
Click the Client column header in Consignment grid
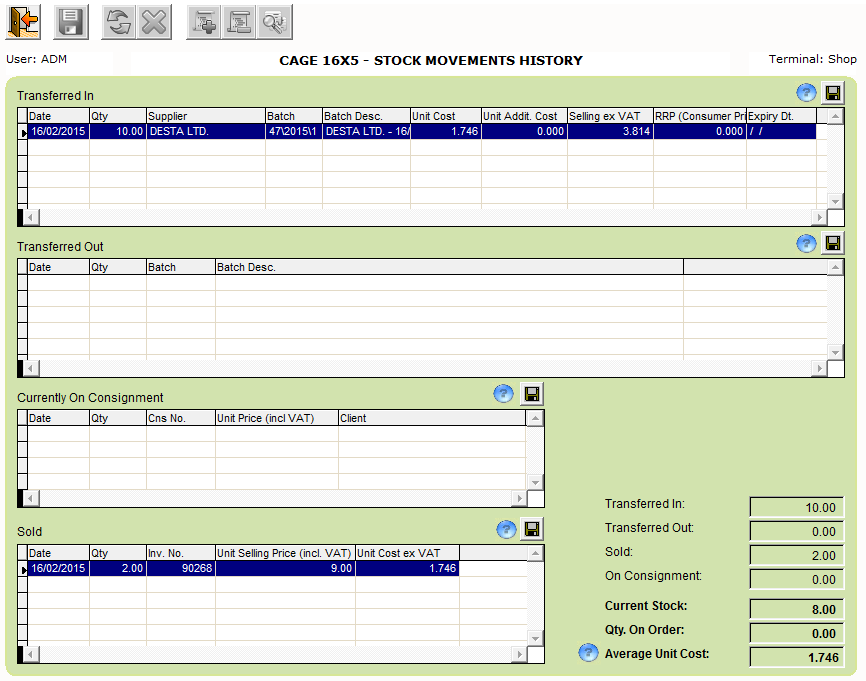coord(431,418)
